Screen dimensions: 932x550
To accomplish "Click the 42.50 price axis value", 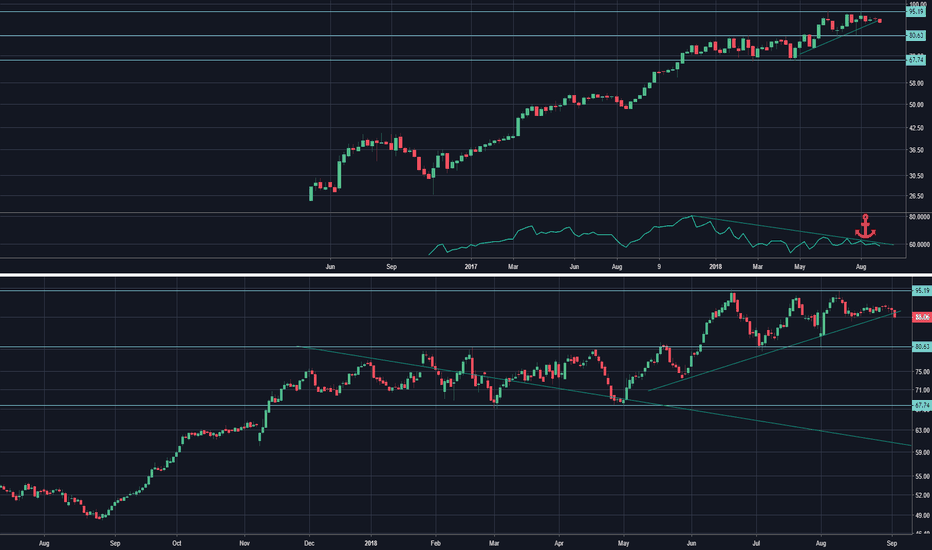I will pyautogui.click(x=916, y=128).
